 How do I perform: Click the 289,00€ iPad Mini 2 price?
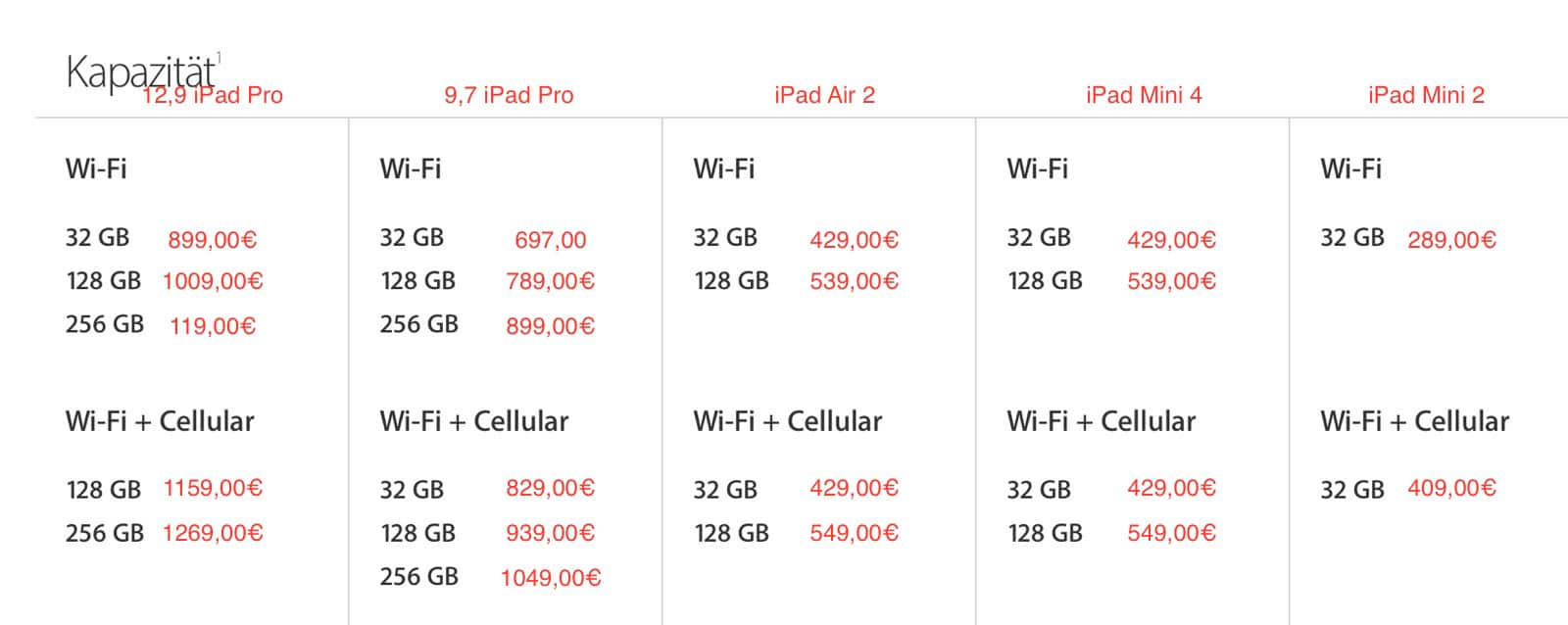[x=1451, y=240]
